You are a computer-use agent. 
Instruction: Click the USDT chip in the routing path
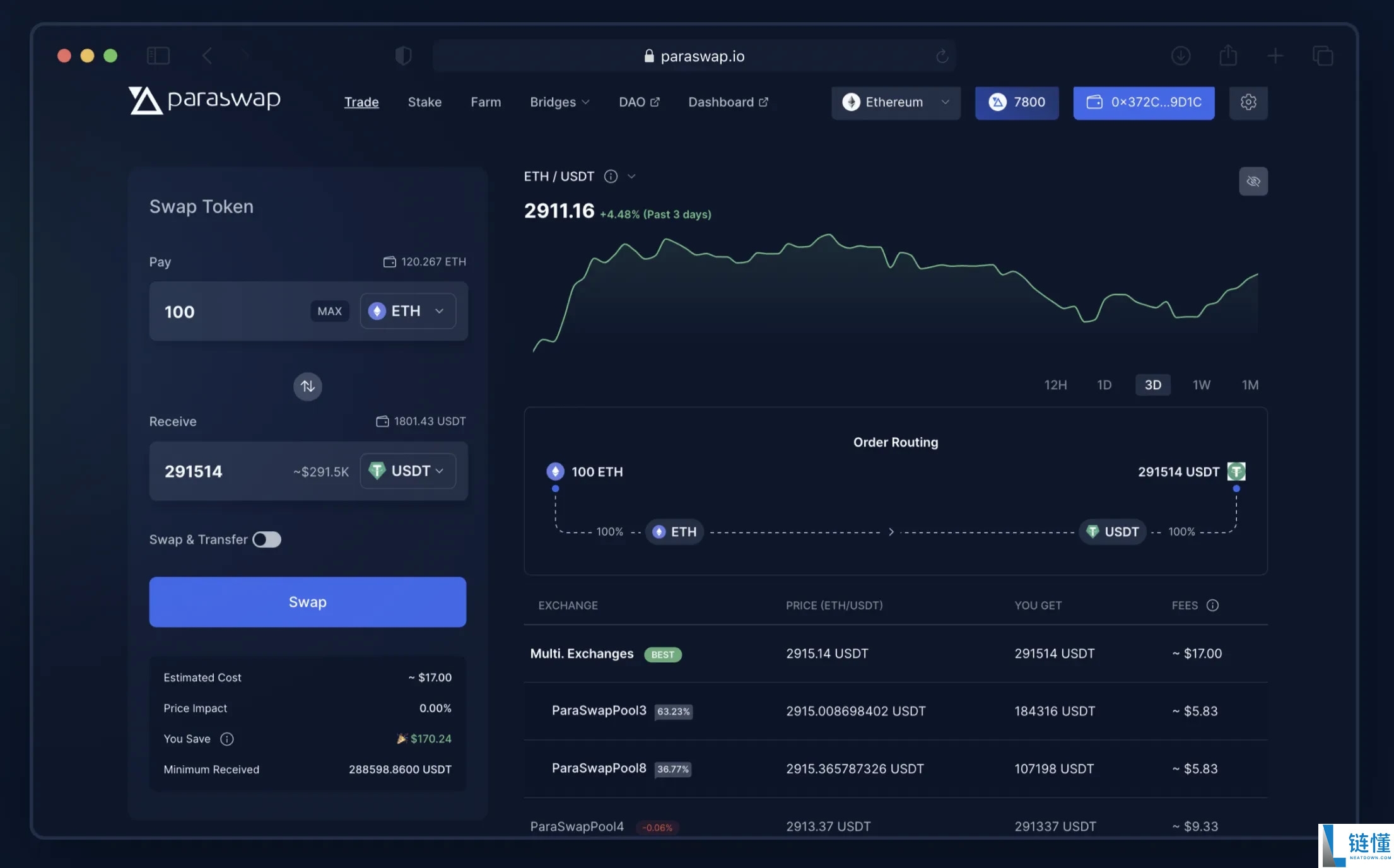[x=1113, y=532]
